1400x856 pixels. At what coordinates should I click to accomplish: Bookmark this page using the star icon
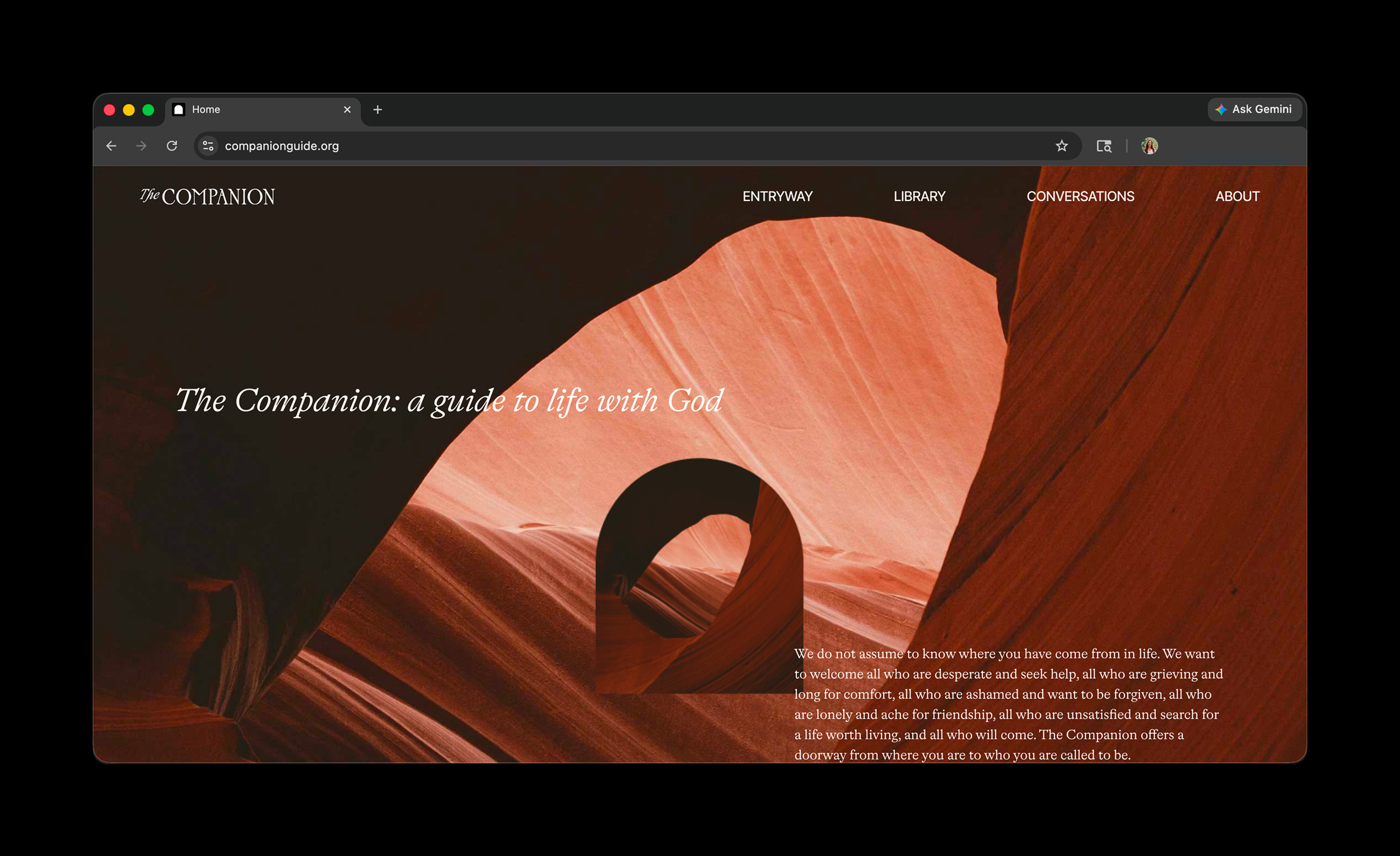click(1061, 146)
